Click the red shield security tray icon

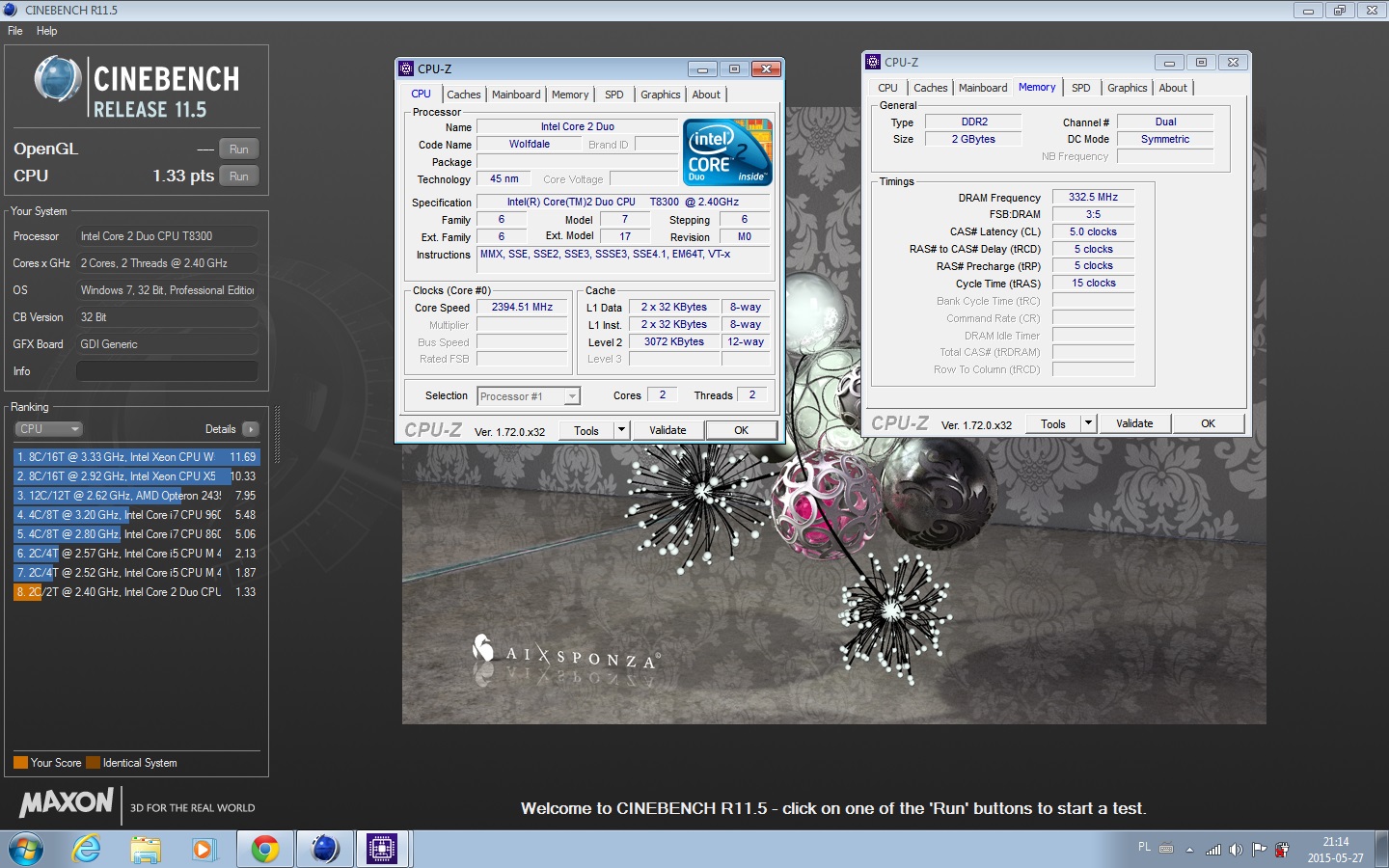(1282, 850)
